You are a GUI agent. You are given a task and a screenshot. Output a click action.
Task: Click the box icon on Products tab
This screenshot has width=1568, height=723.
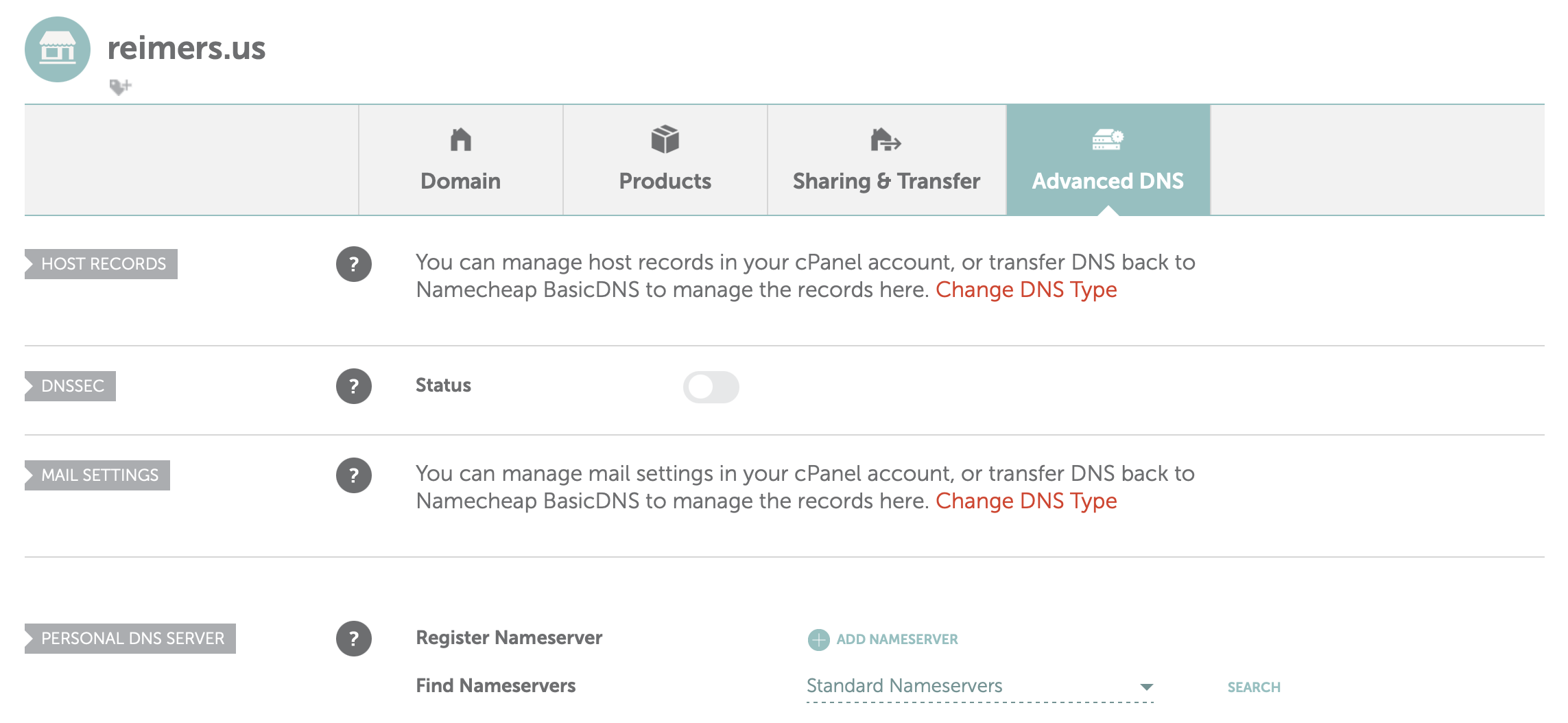pyautogui.click(x=665, y=139)
